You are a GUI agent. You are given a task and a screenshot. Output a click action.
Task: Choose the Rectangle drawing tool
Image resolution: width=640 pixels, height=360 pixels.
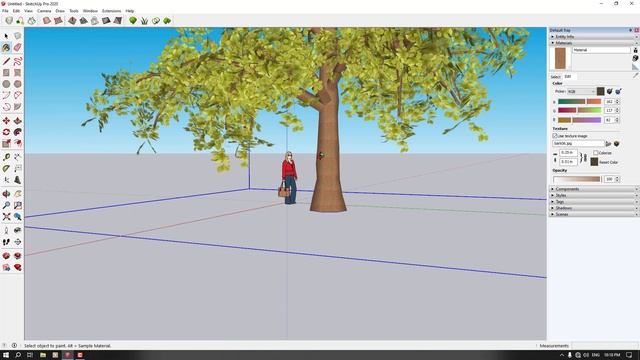[6, 73]
